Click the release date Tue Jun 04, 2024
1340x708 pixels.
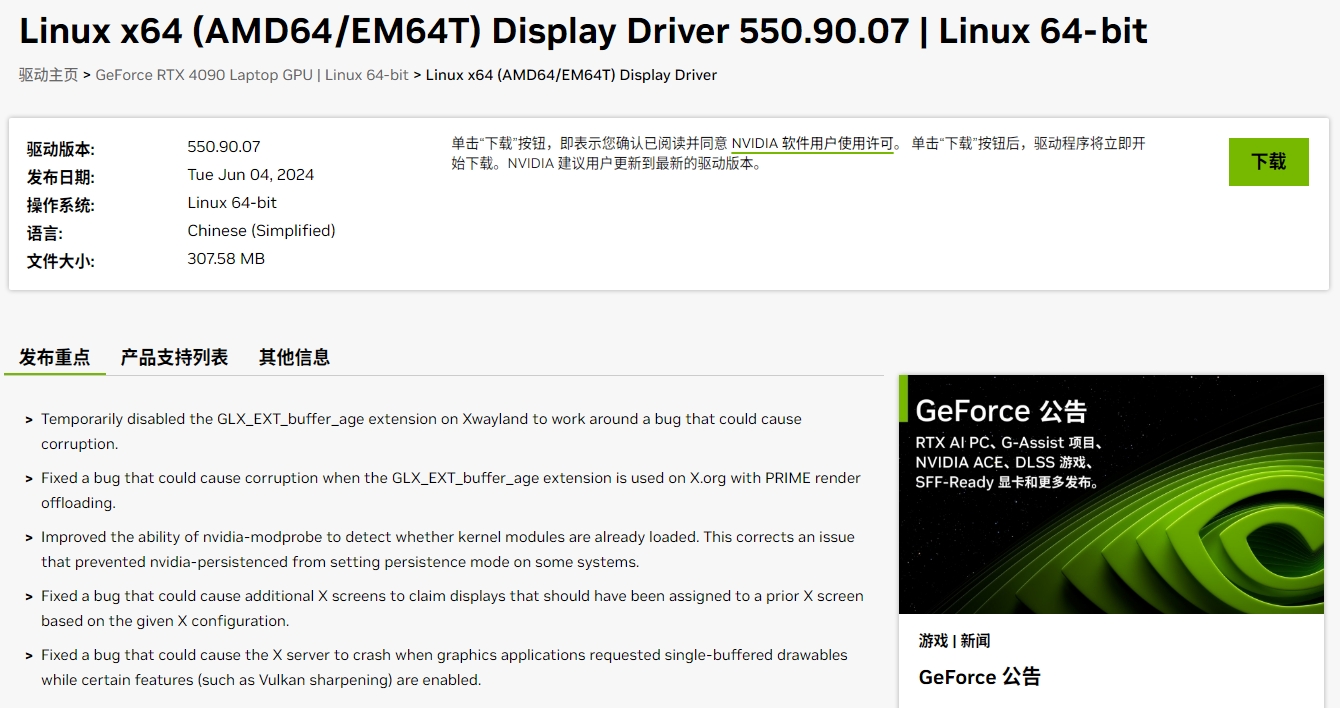pos(251,175)
